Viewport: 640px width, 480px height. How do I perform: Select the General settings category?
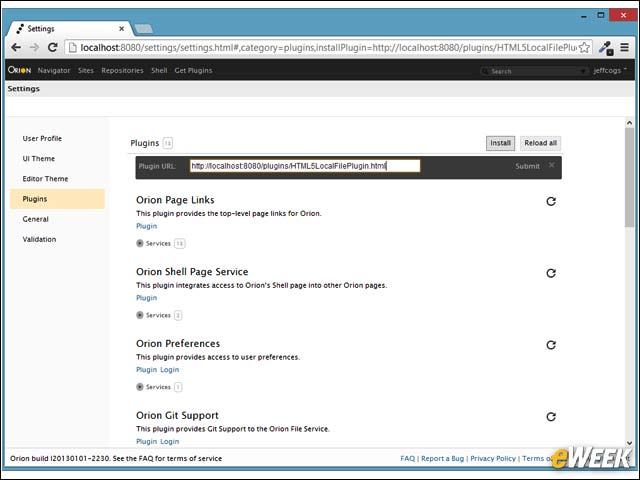(x=57, y=219)
